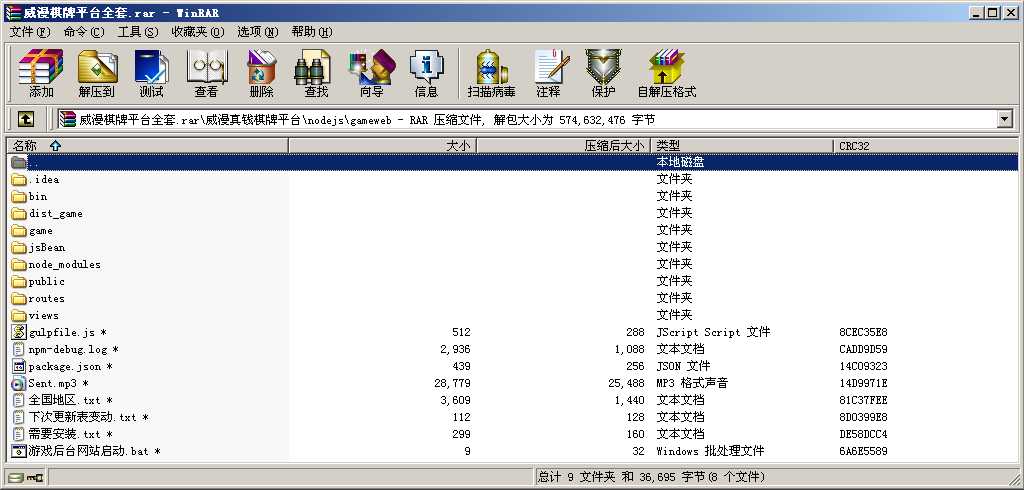Click the .idea folder icon

[x=19, y=179]
